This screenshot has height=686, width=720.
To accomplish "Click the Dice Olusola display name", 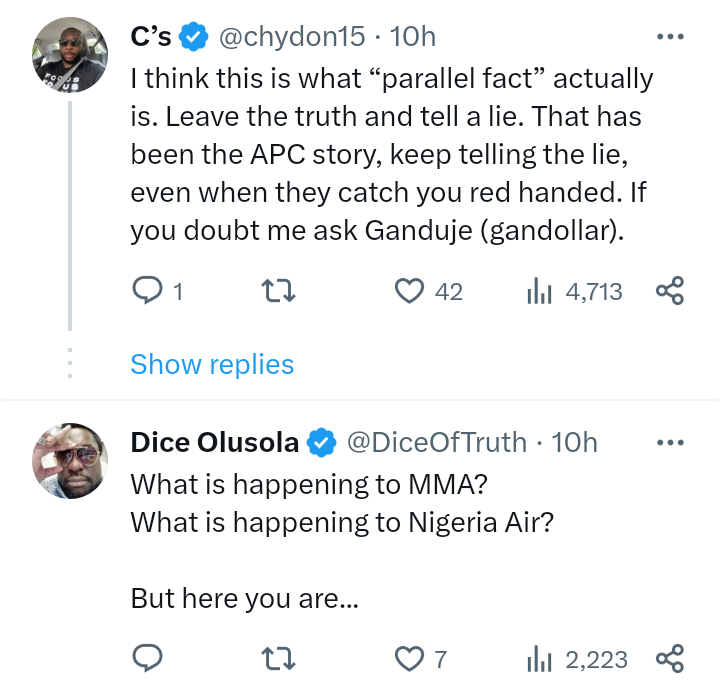I will [x=214, y=441].
